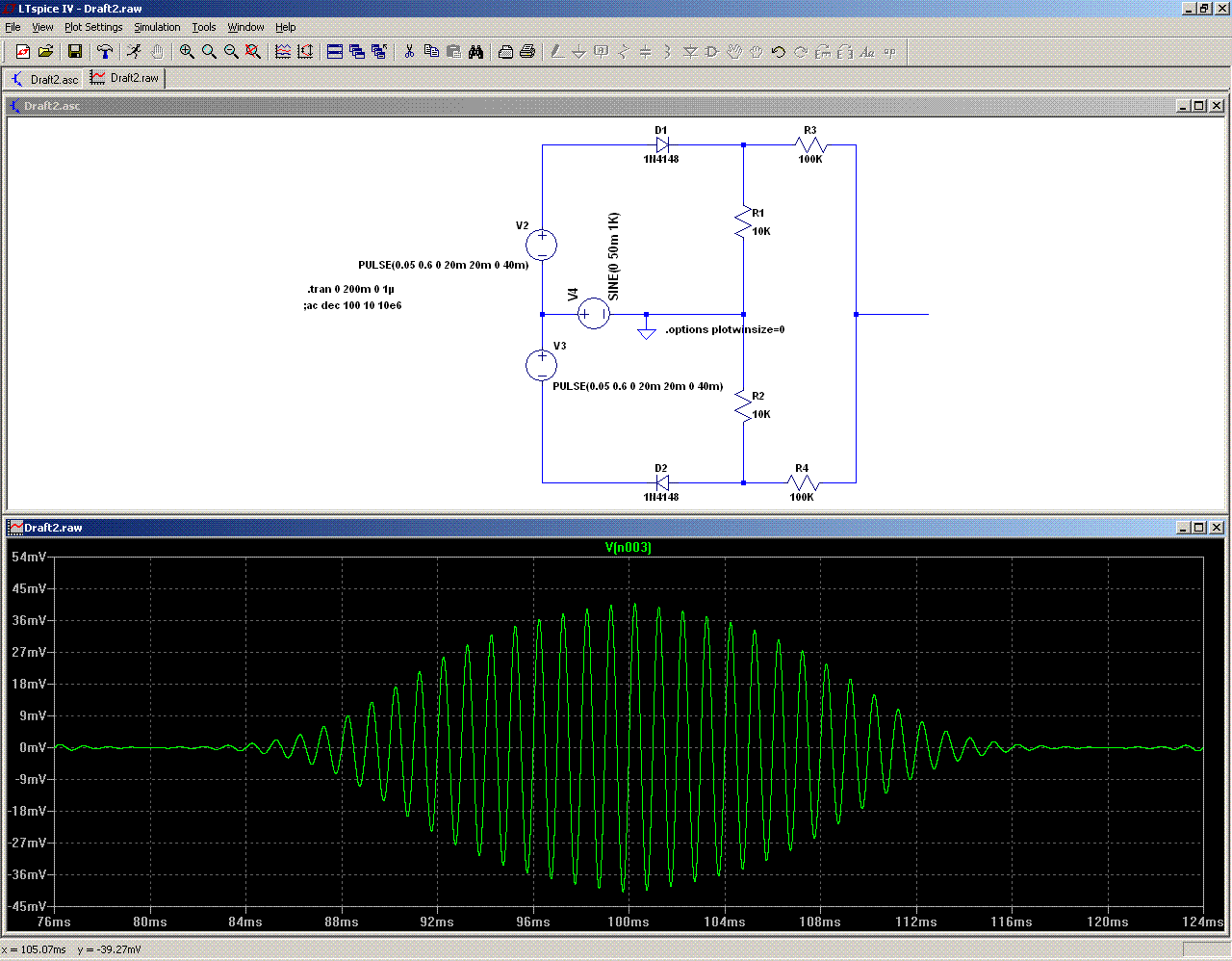The image size is (1232, 961).
Task: Click the Zoom In magnifier icon
Action: tap(187, 52)
